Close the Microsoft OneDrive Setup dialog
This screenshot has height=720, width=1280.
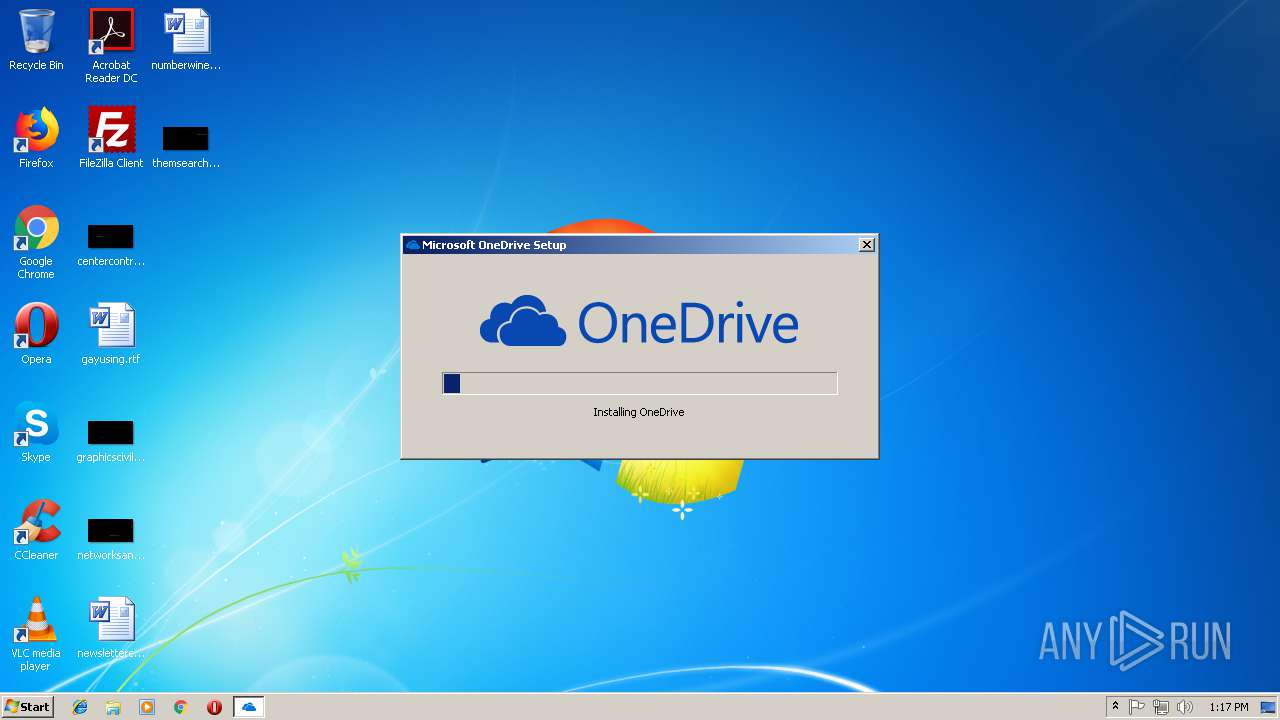[867, 244]
